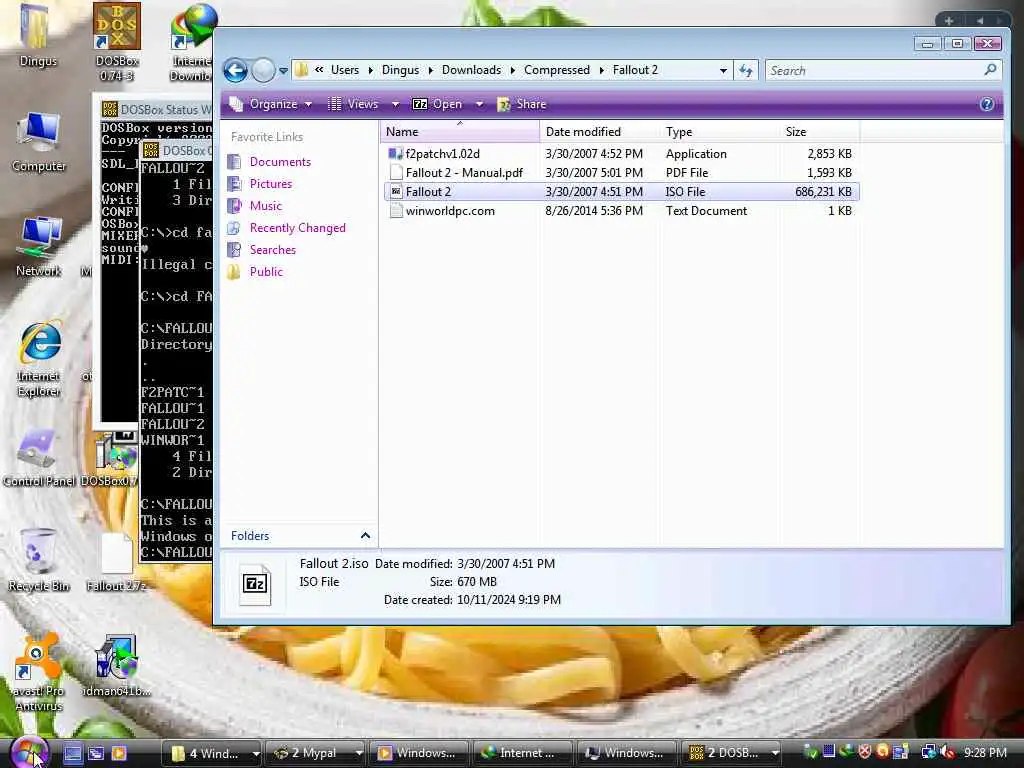Click the Share toolbar button
The width and height of the screenshot is (1024, 768).
click(522, 104)
